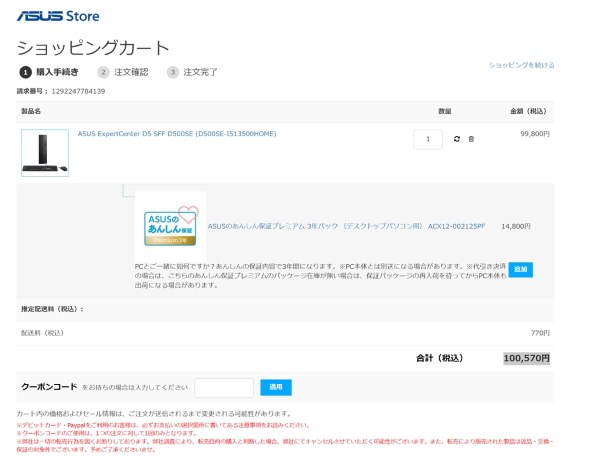Open the ASUS Anshin warranty badge image

pyautogui.click(x=170, y=226)
